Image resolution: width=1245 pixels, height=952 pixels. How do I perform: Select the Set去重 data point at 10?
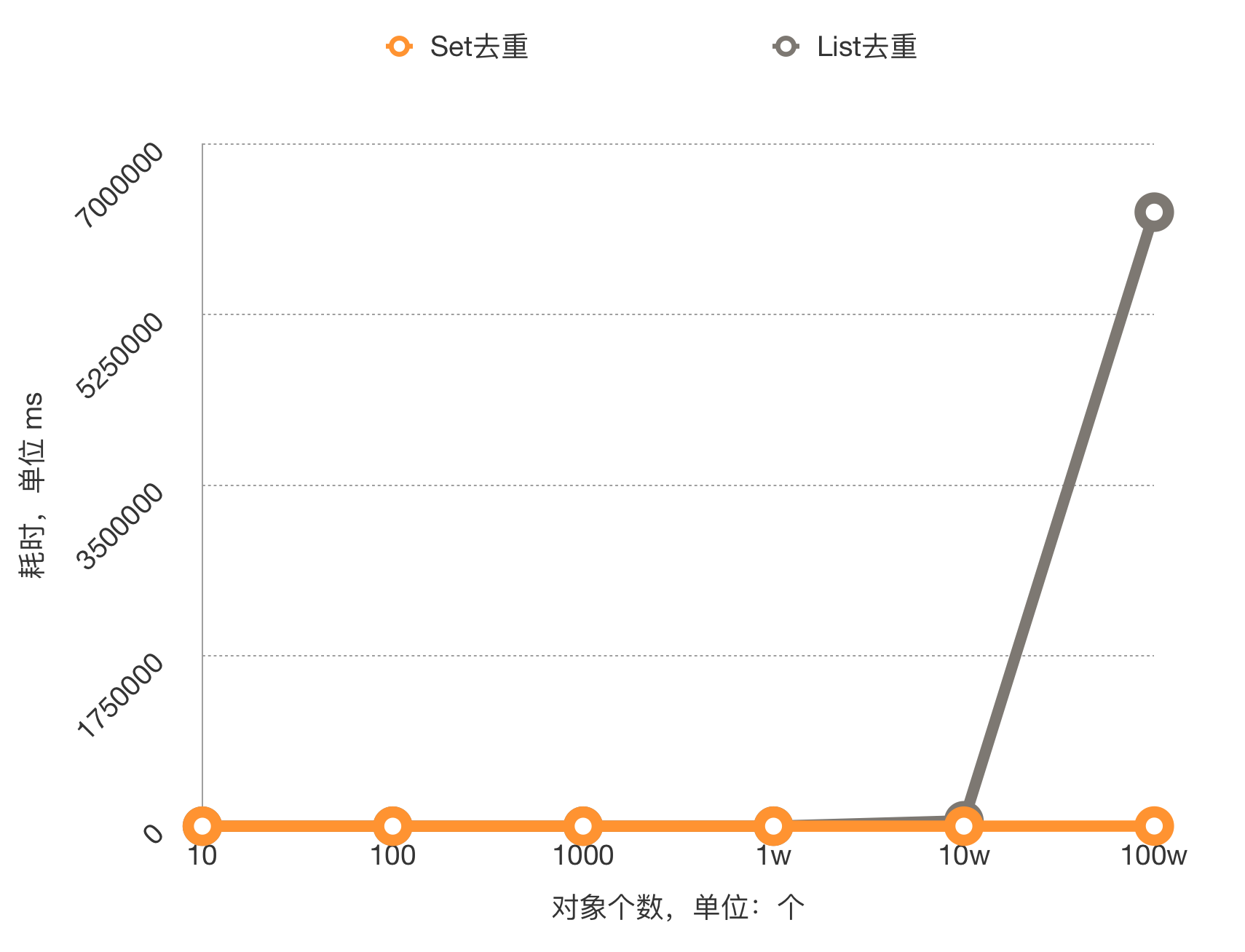(202, 826)
